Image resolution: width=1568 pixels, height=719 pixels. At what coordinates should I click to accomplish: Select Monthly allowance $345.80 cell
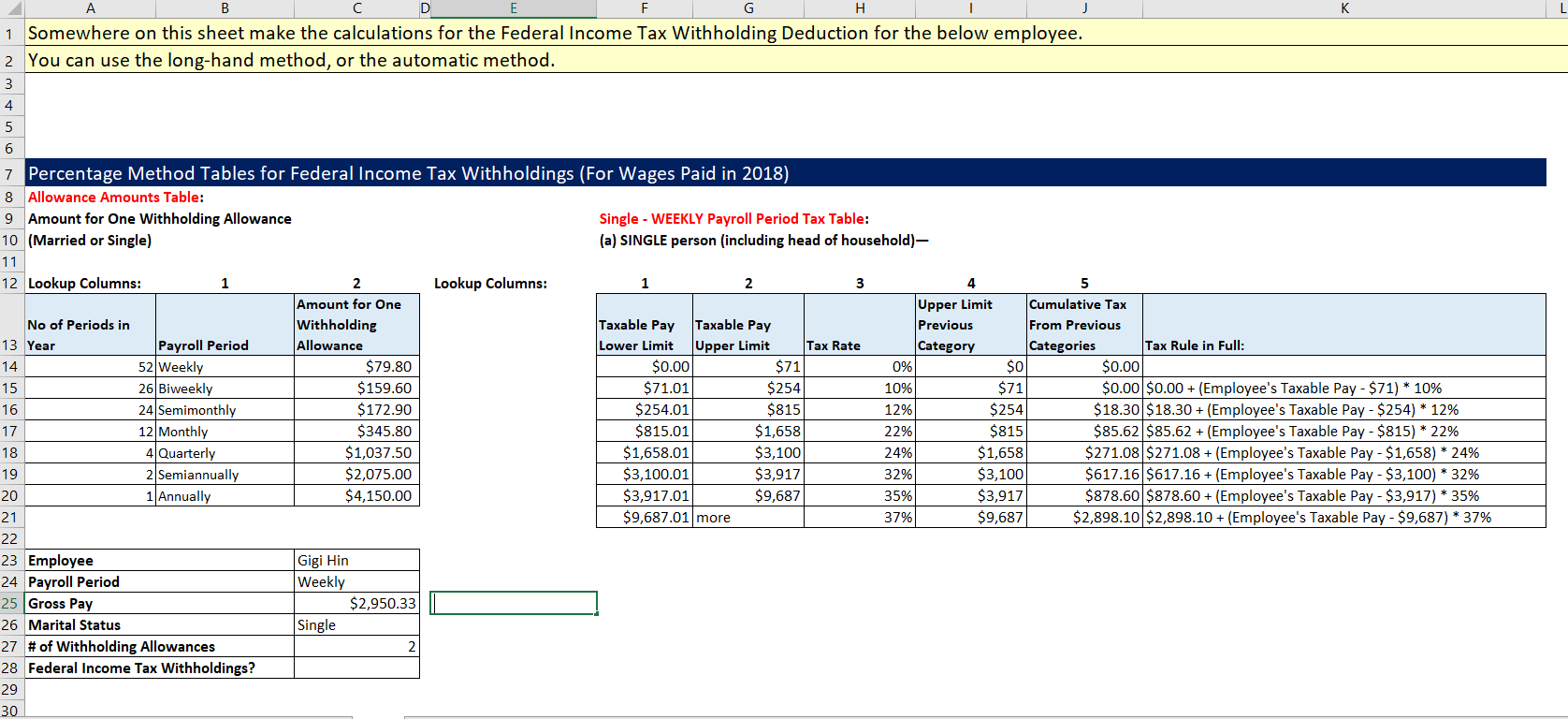point(356,431)
